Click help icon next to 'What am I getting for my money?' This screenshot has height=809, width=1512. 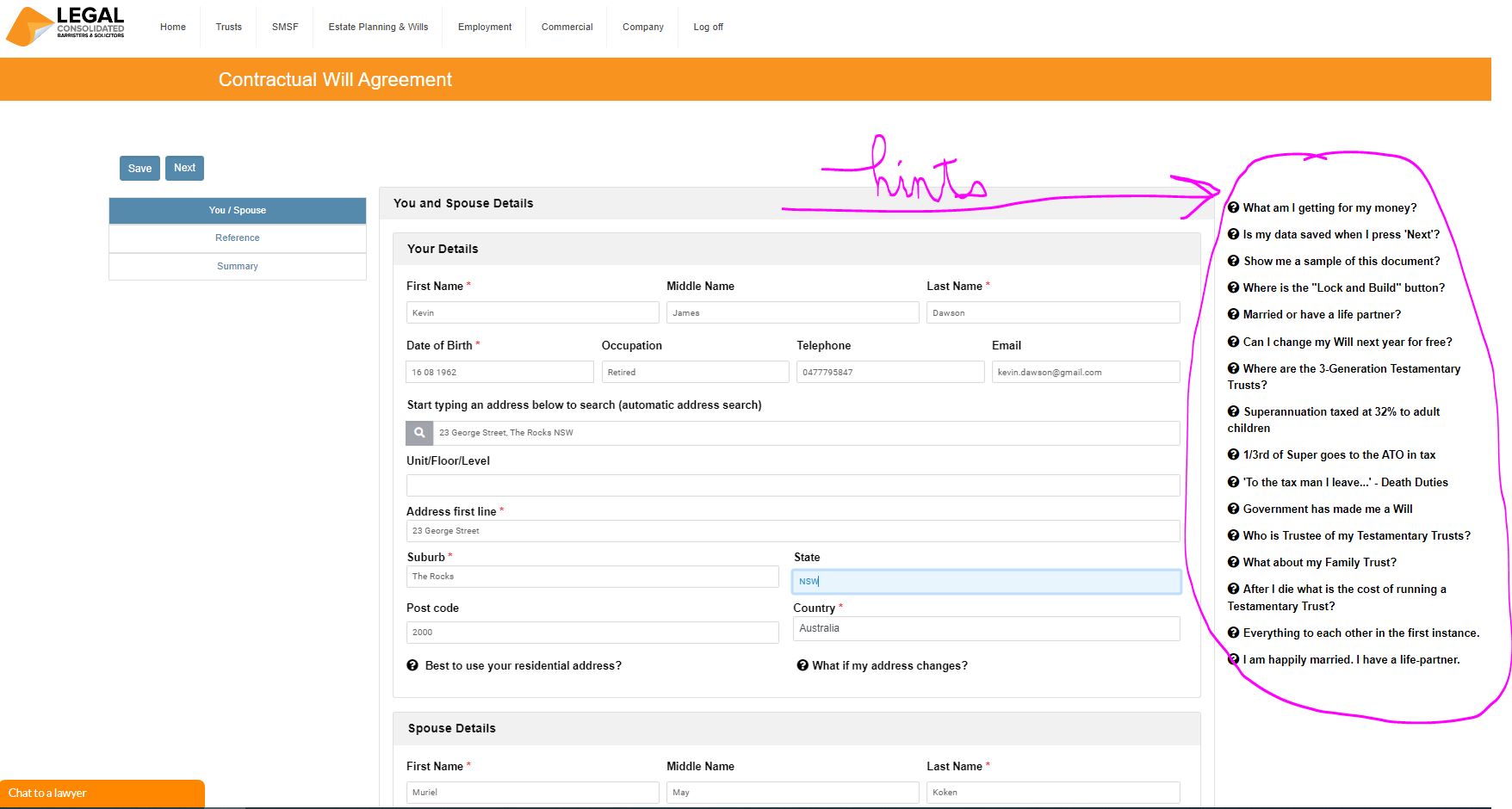click(1233, 207)
